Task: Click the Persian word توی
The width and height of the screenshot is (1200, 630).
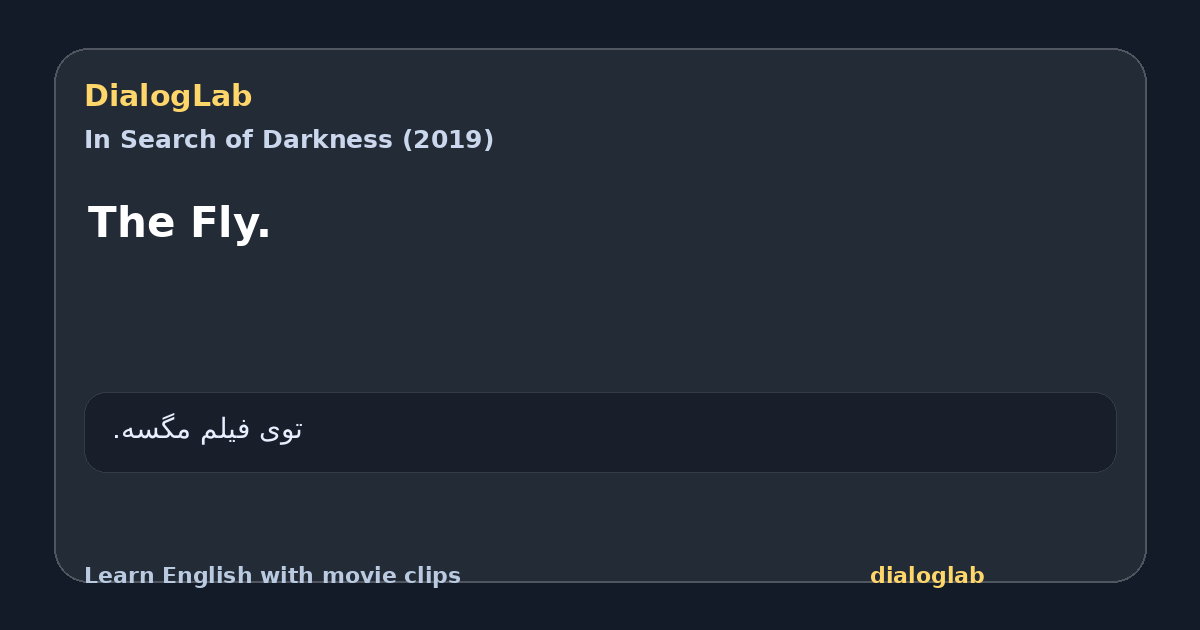Action: [x=282, y=430]
